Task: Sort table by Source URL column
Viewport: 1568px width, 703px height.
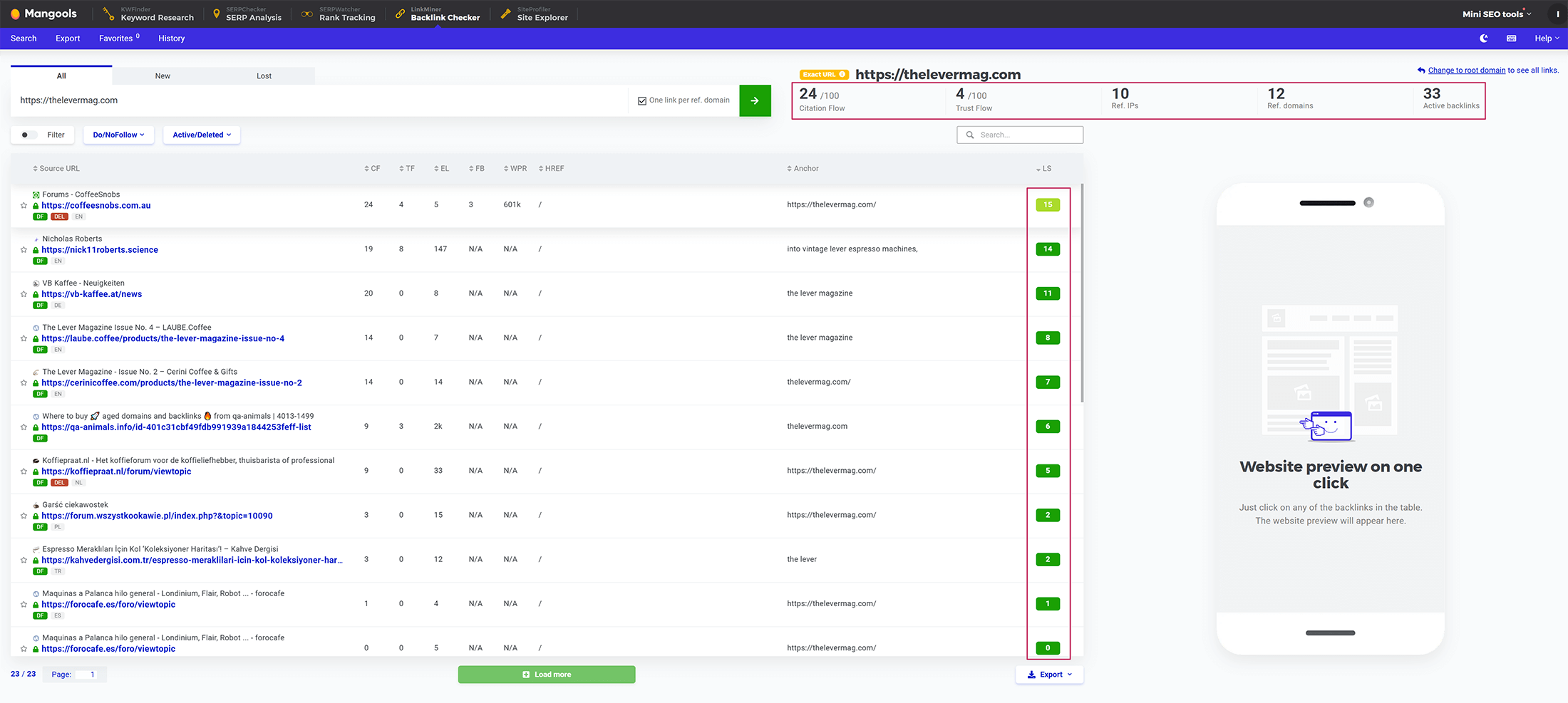Action: (56, 169)
